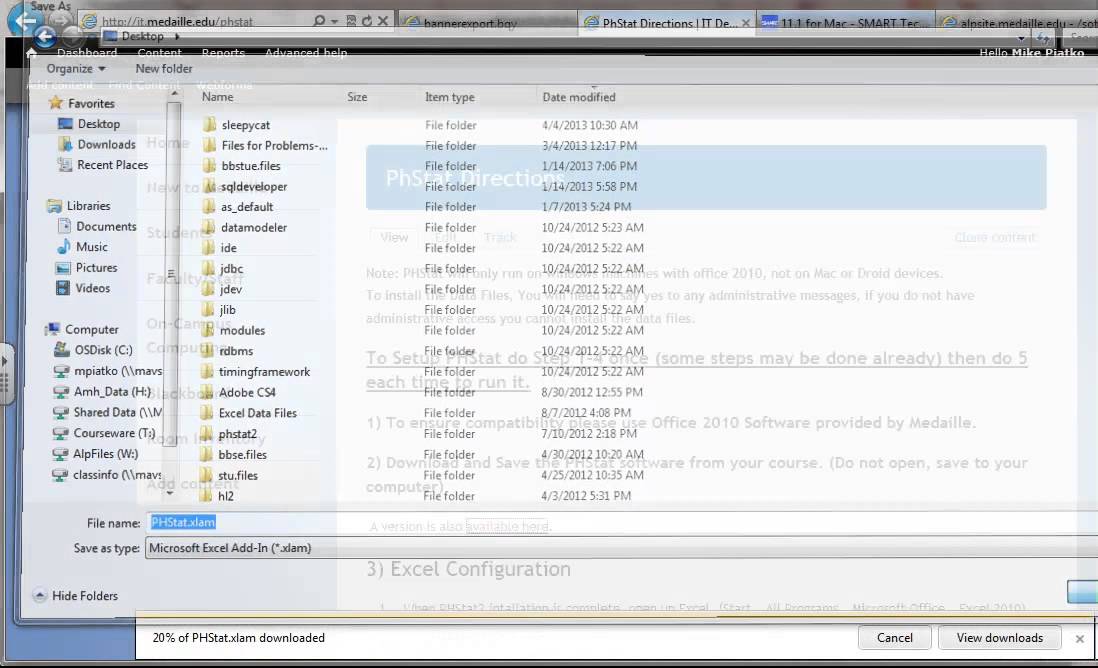Select the datamodeler folder icon
The width and height of the screenshot is (1098, 668).
[209, 227]
